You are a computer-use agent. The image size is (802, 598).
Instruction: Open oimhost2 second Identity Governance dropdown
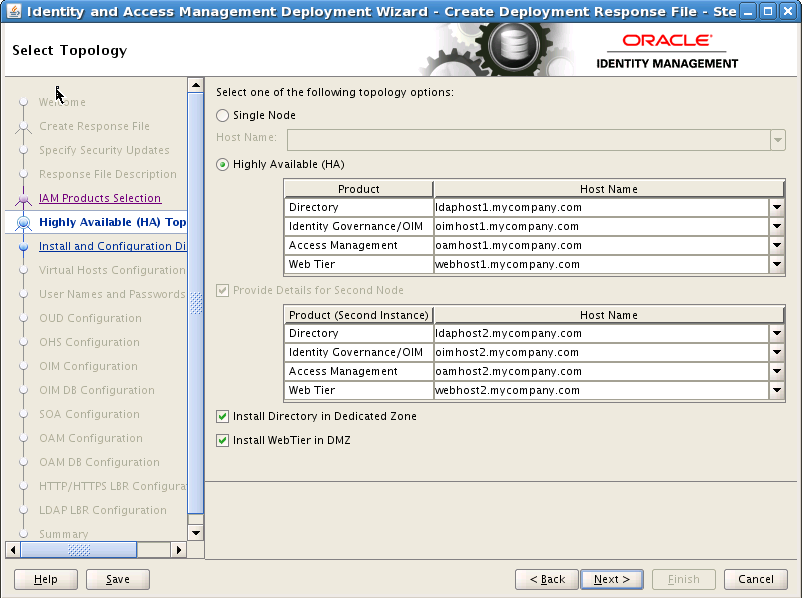[x=776, y=352]
